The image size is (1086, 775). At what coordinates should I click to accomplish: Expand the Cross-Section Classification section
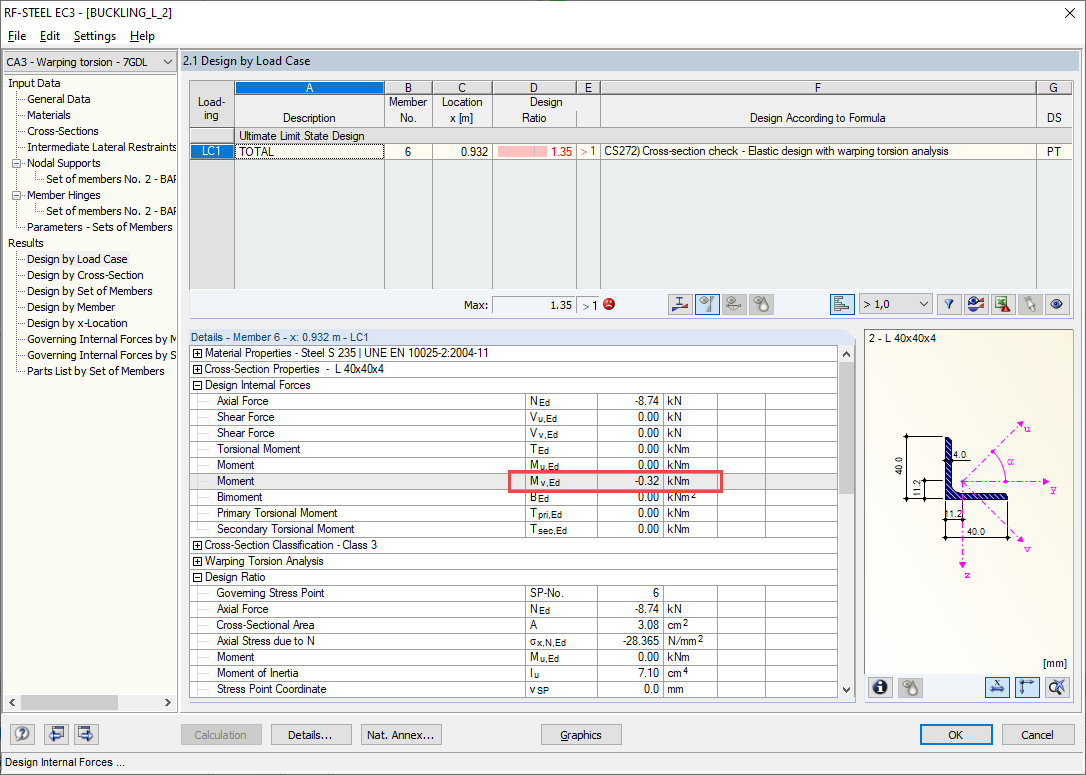coord(197,545)
